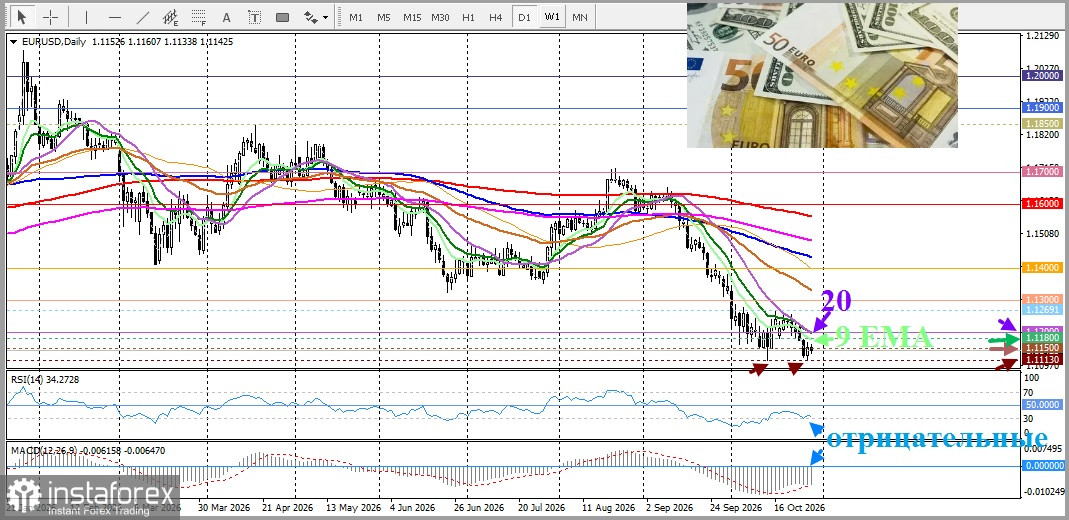1069x520 pixels.
Task: Click the 1.18500 price level label
Action: 1041,123
